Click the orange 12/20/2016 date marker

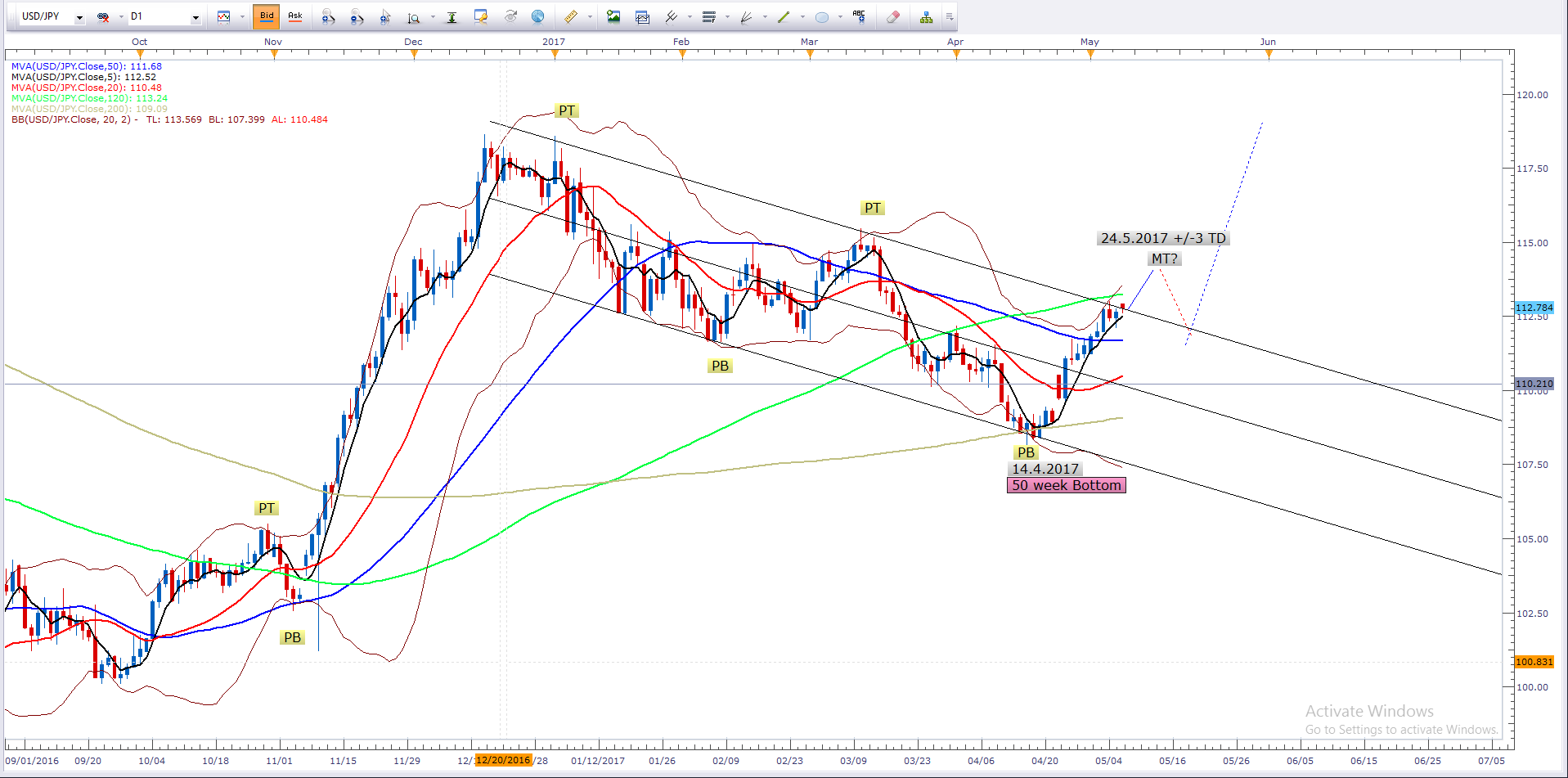pos(503,760)
